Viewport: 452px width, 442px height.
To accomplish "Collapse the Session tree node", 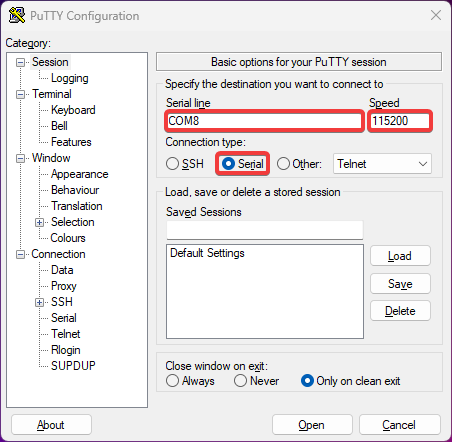I will (20, 62).
